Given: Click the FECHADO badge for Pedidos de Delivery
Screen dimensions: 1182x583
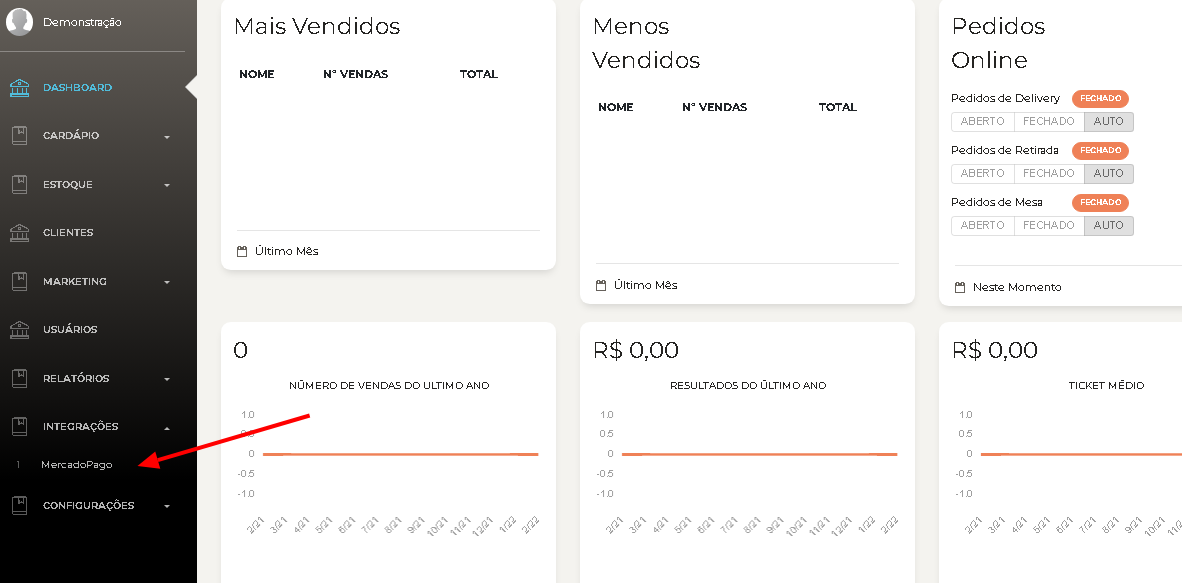Looking at the screenshot, I should pos(1100,98).
